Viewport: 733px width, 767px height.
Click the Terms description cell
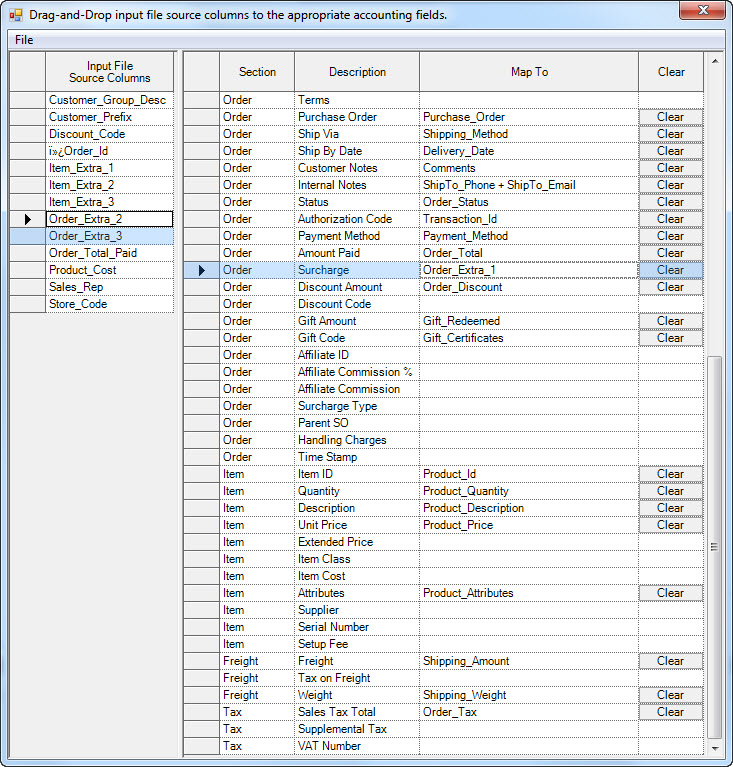pyautogui.click(x=357, y=100)
